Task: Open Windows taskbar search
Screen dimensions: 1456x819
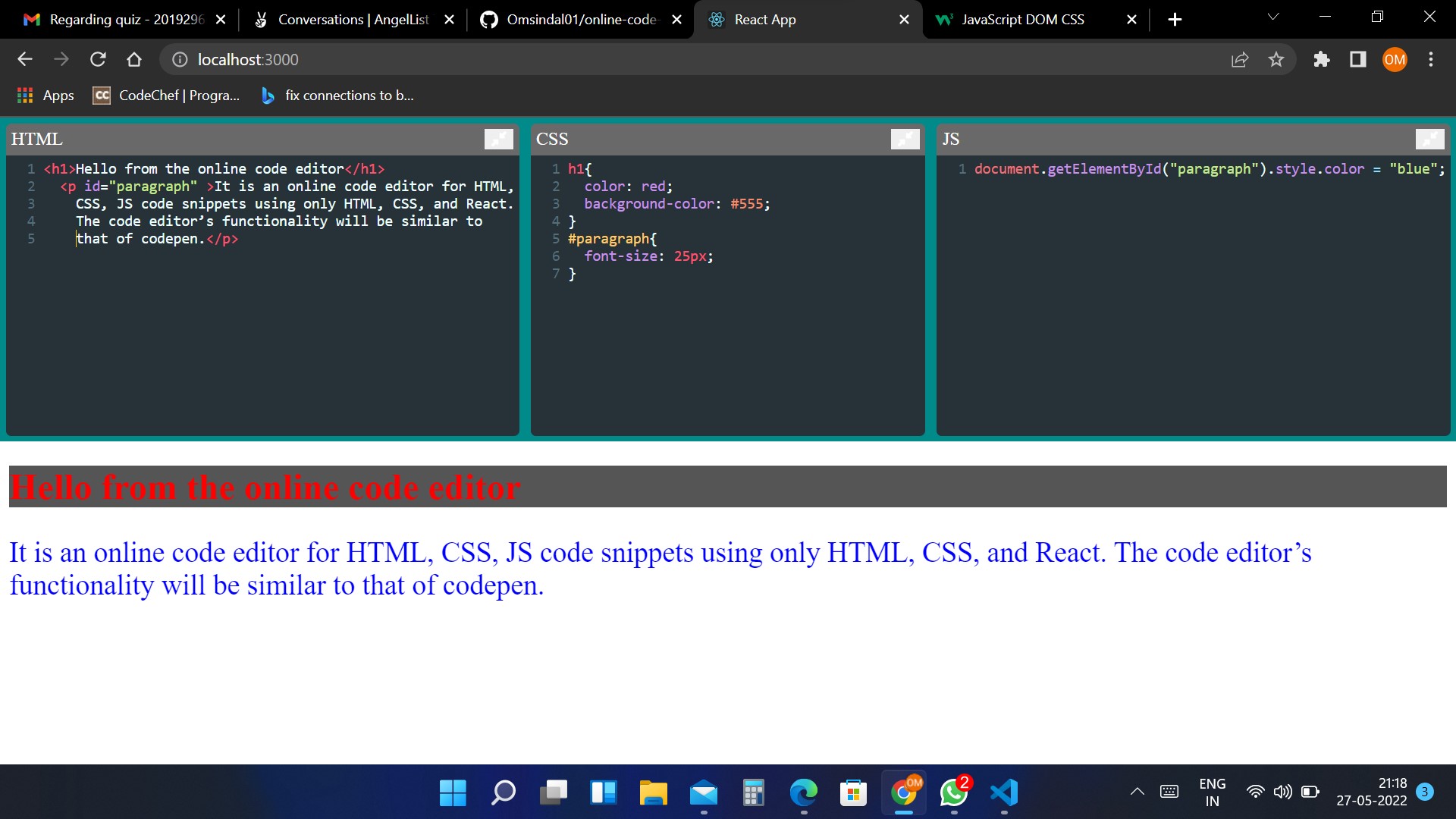Action: (503, 792)
